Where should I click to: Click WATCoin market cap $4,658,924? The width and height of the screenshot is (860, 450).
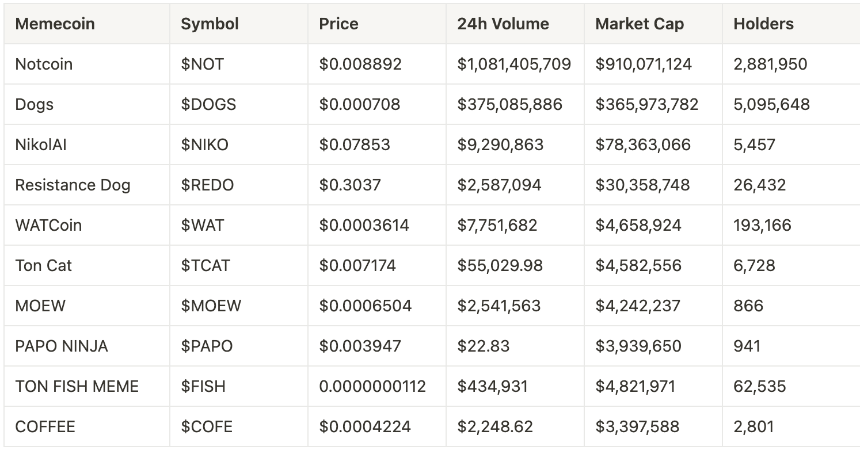(x=638, y=226)
